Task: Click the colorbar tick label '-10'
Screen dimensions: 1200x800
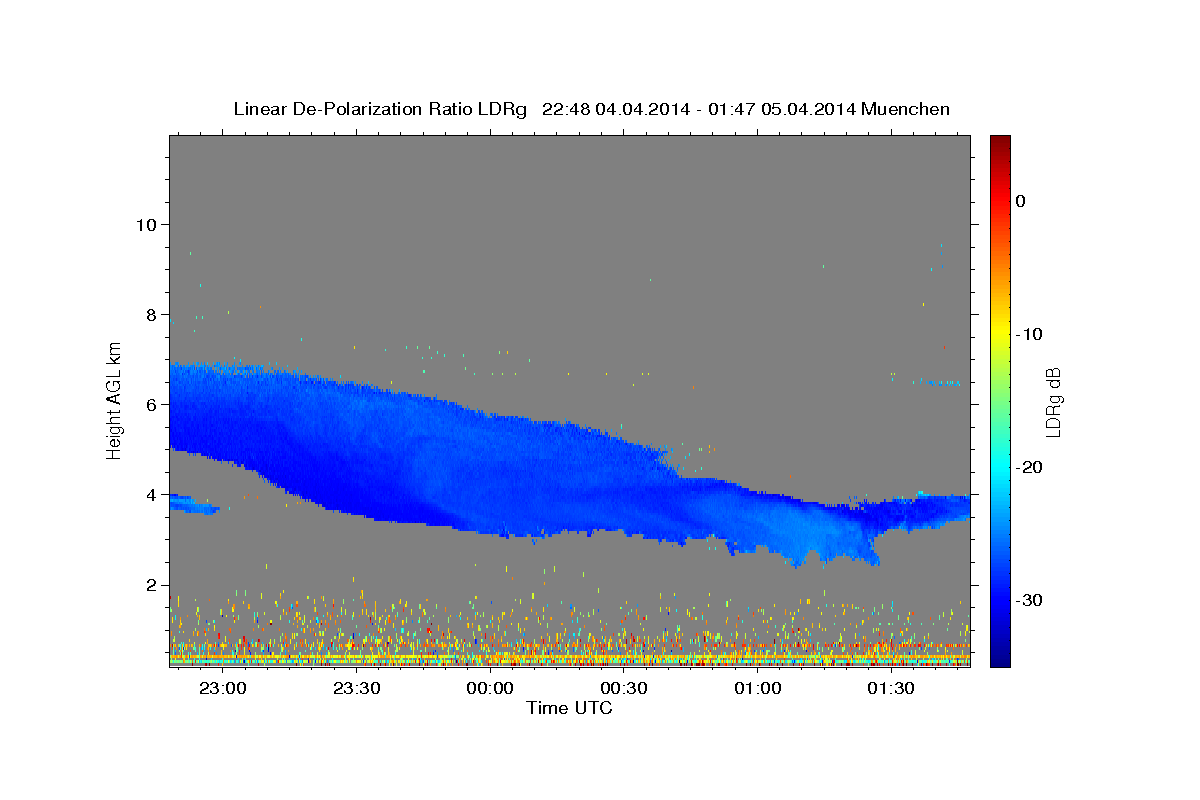Action: [x=1030, y=334]
